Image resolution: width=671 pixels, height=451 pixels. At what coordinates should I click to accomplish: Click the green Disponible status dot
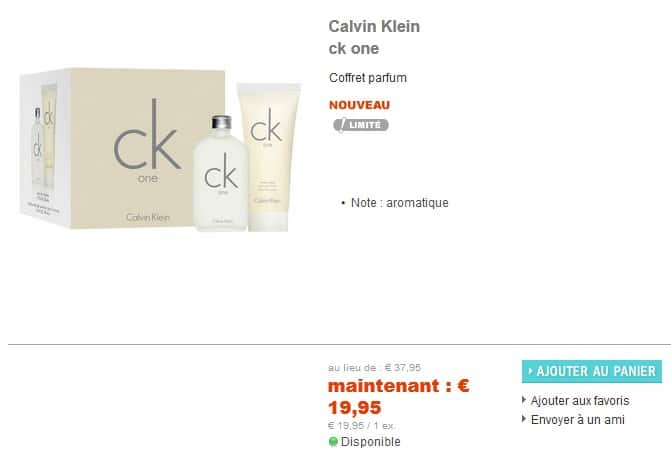[333, 442]
